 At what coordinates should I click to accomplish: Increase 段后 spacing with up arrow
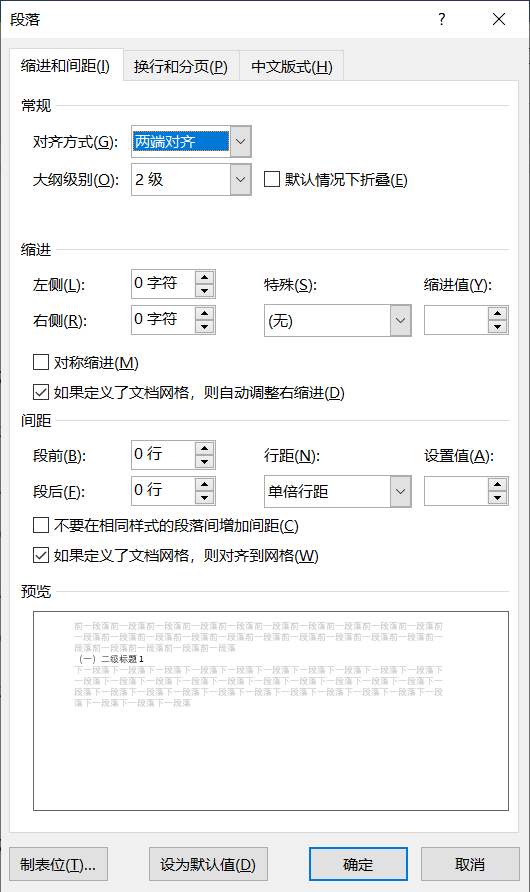coord(204,484)
